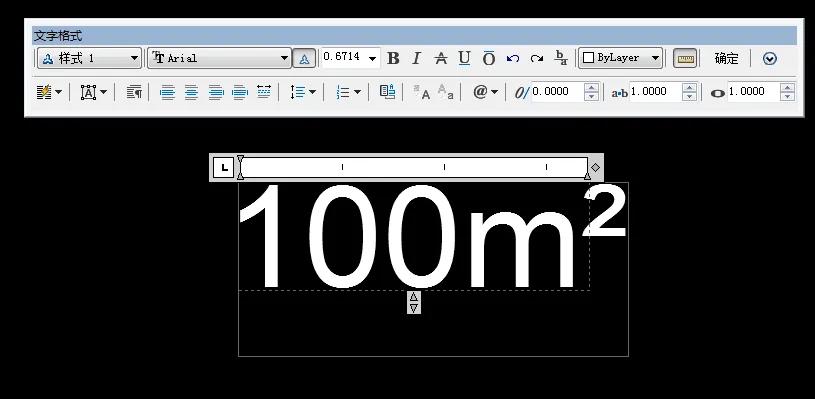Click the width factor field
The image size is (815, 399).
point(753,91)
